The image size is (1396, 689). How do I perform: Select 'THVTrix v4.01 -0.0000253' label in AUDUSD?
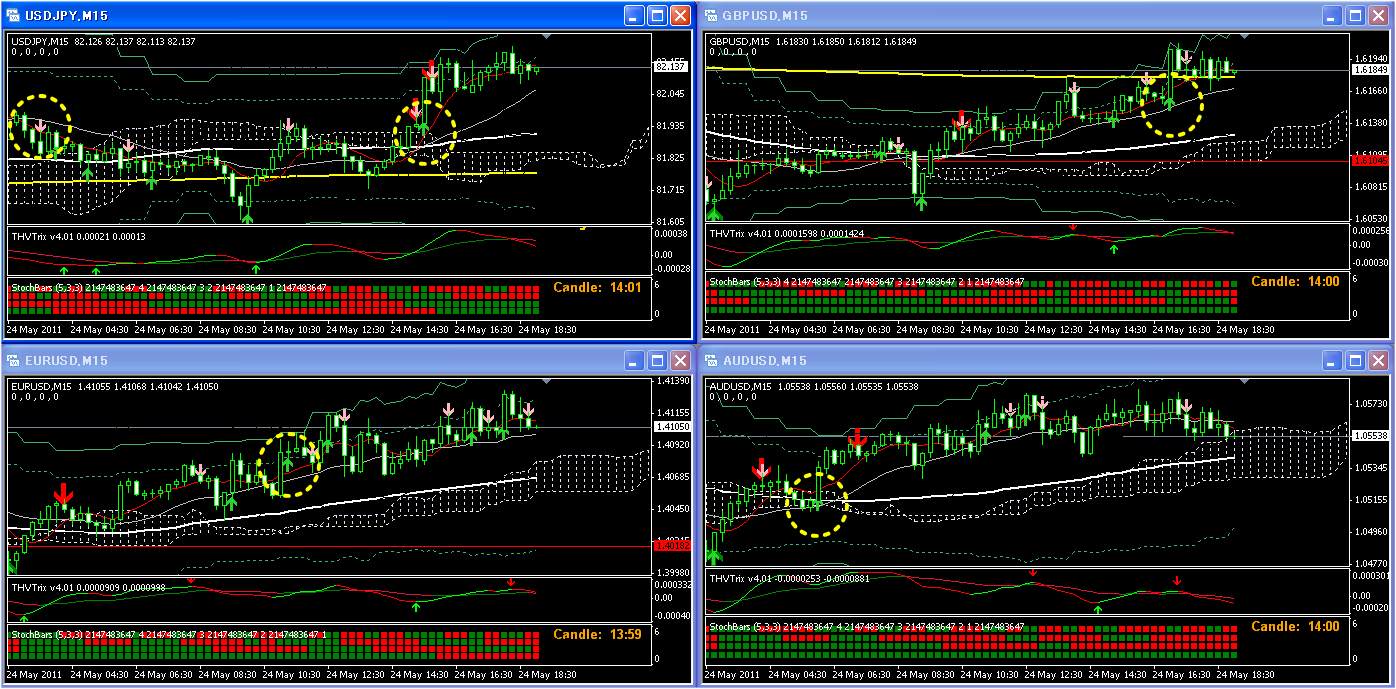tap(789, 578)
